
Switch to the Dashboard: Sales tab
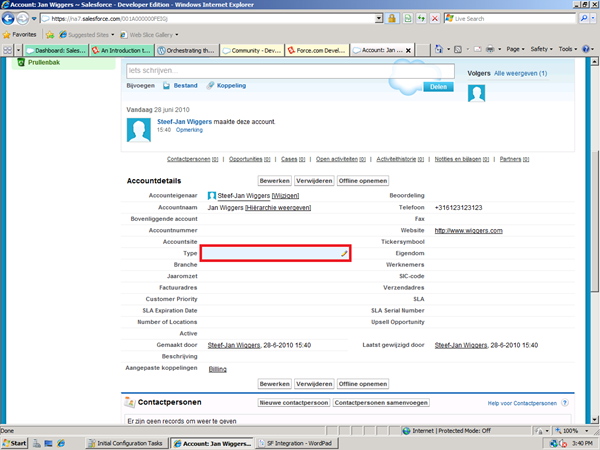[x=57, y=50]
